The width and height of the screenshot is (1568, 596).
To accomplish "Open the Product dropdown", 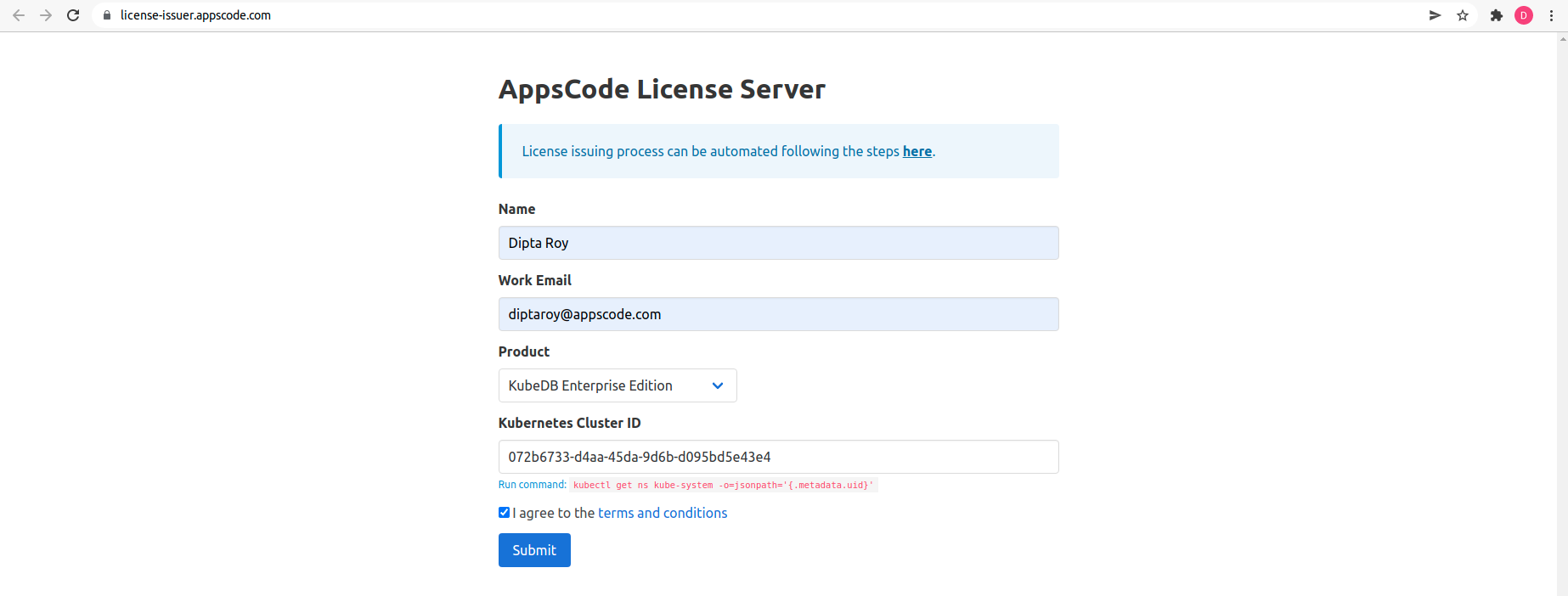I will coord(618,385).
